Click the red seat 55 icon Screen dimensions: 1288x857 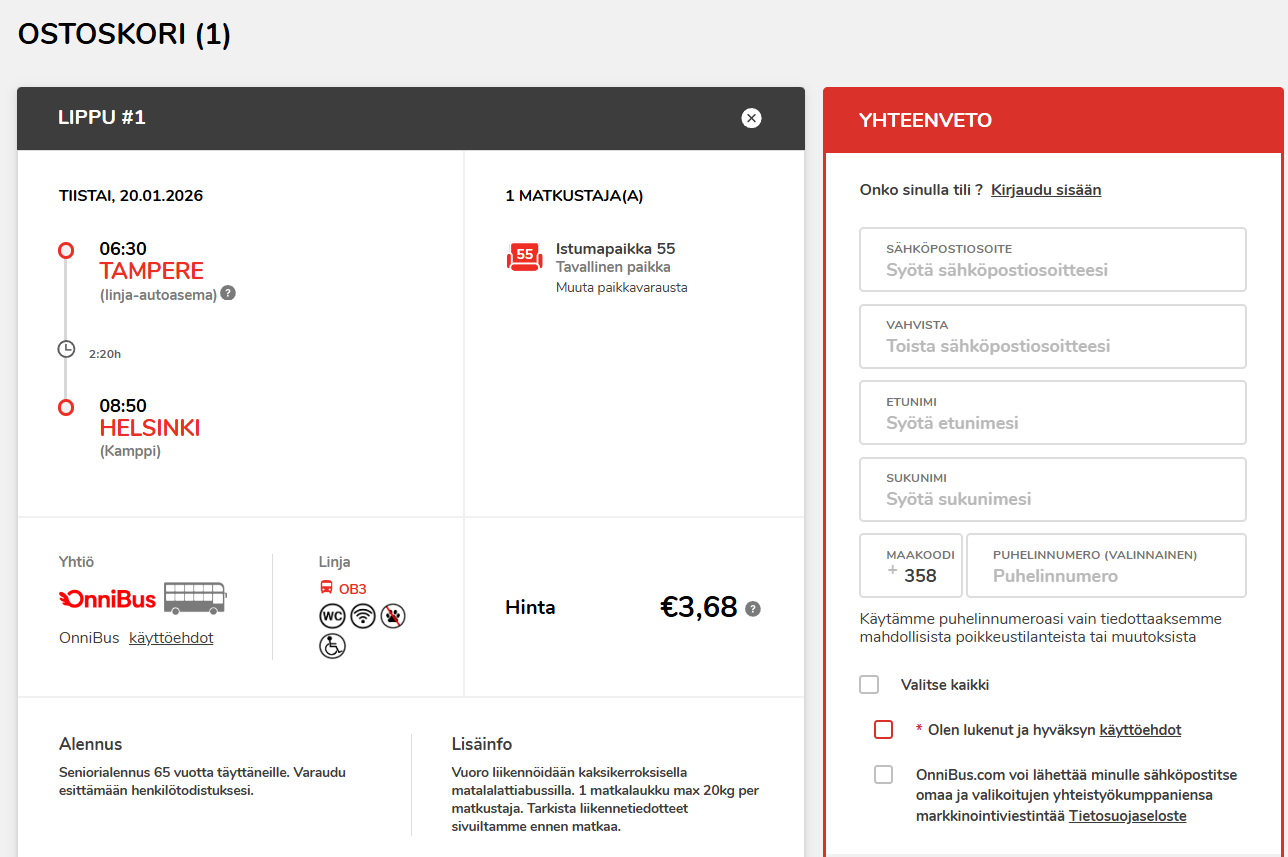coord(525,257)
